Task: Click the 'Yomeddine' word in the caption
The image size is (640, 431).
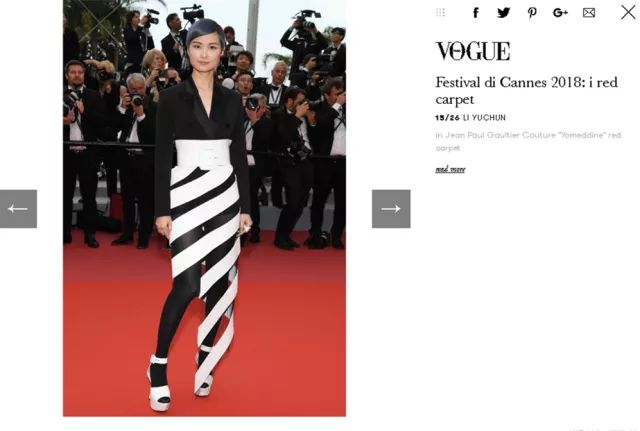Action: coord(582,135)
